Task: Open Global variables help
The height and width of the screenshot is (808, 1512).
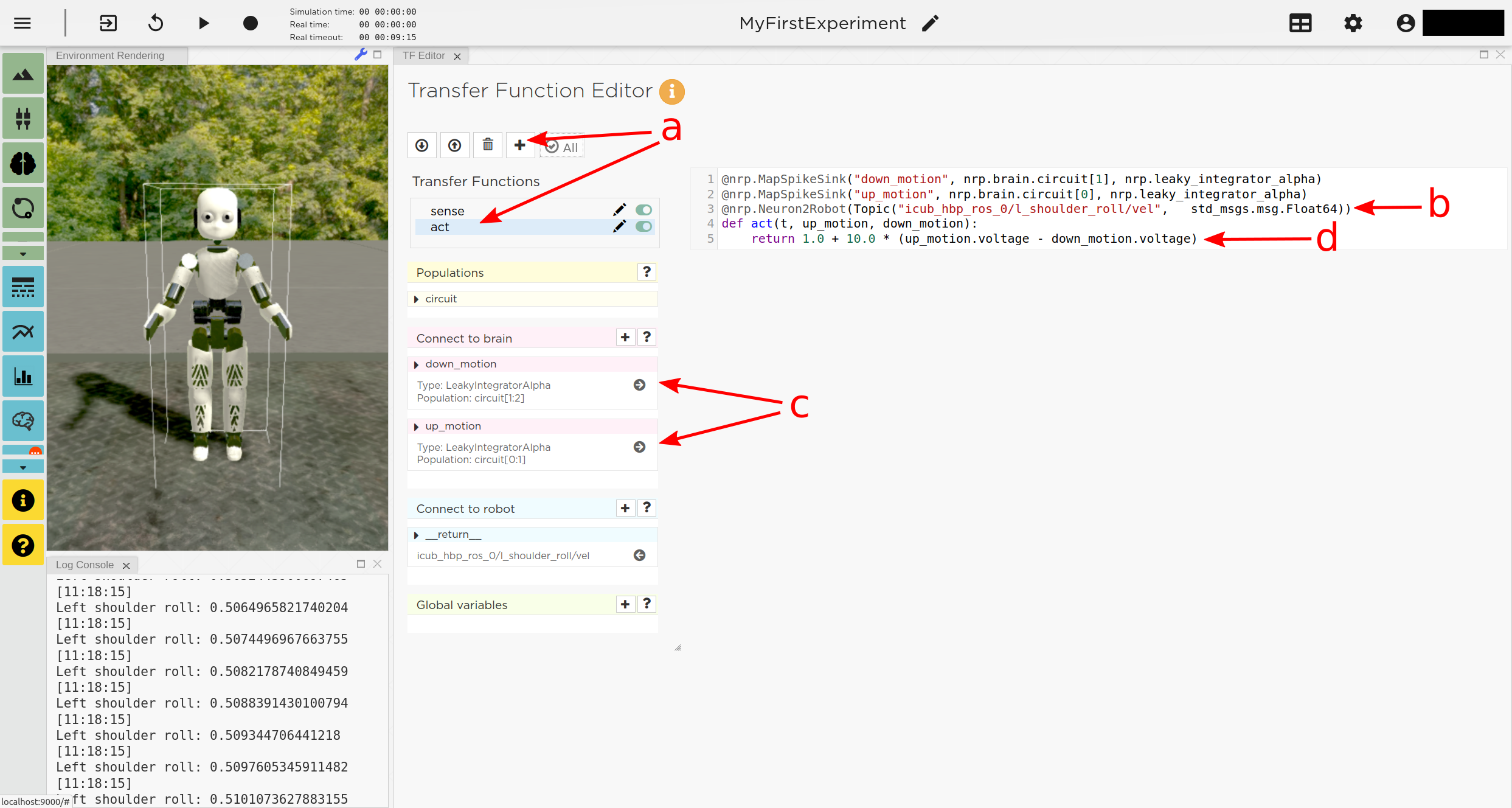Action: [x=647, y=604]
